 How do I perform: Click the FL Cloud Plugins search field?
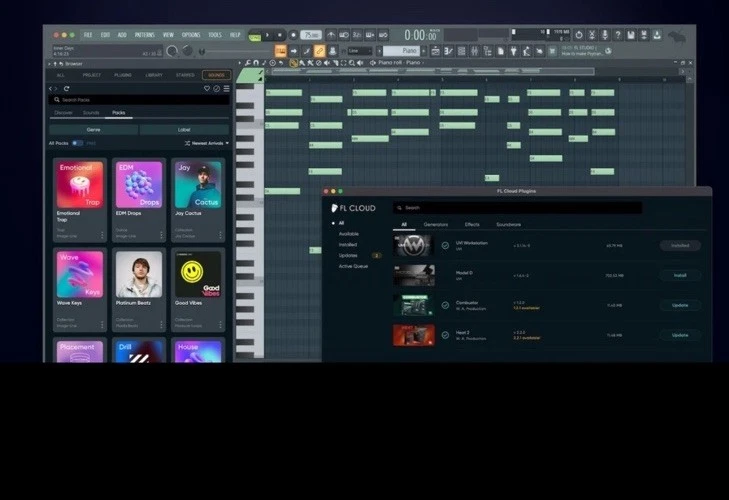coord(517,208)
